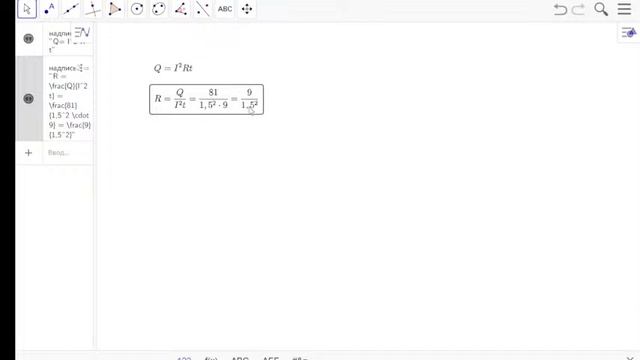Select the Move arrow tool
The image size is (640, 360).
click(27, 9)
